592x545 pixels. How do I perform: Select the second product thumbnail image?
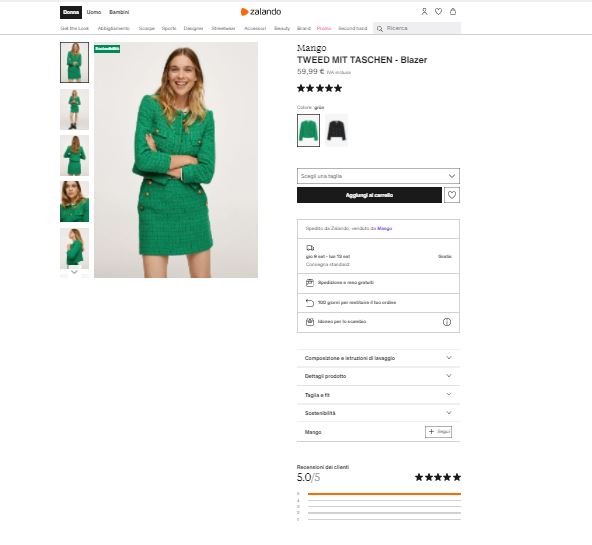[74, 109]
